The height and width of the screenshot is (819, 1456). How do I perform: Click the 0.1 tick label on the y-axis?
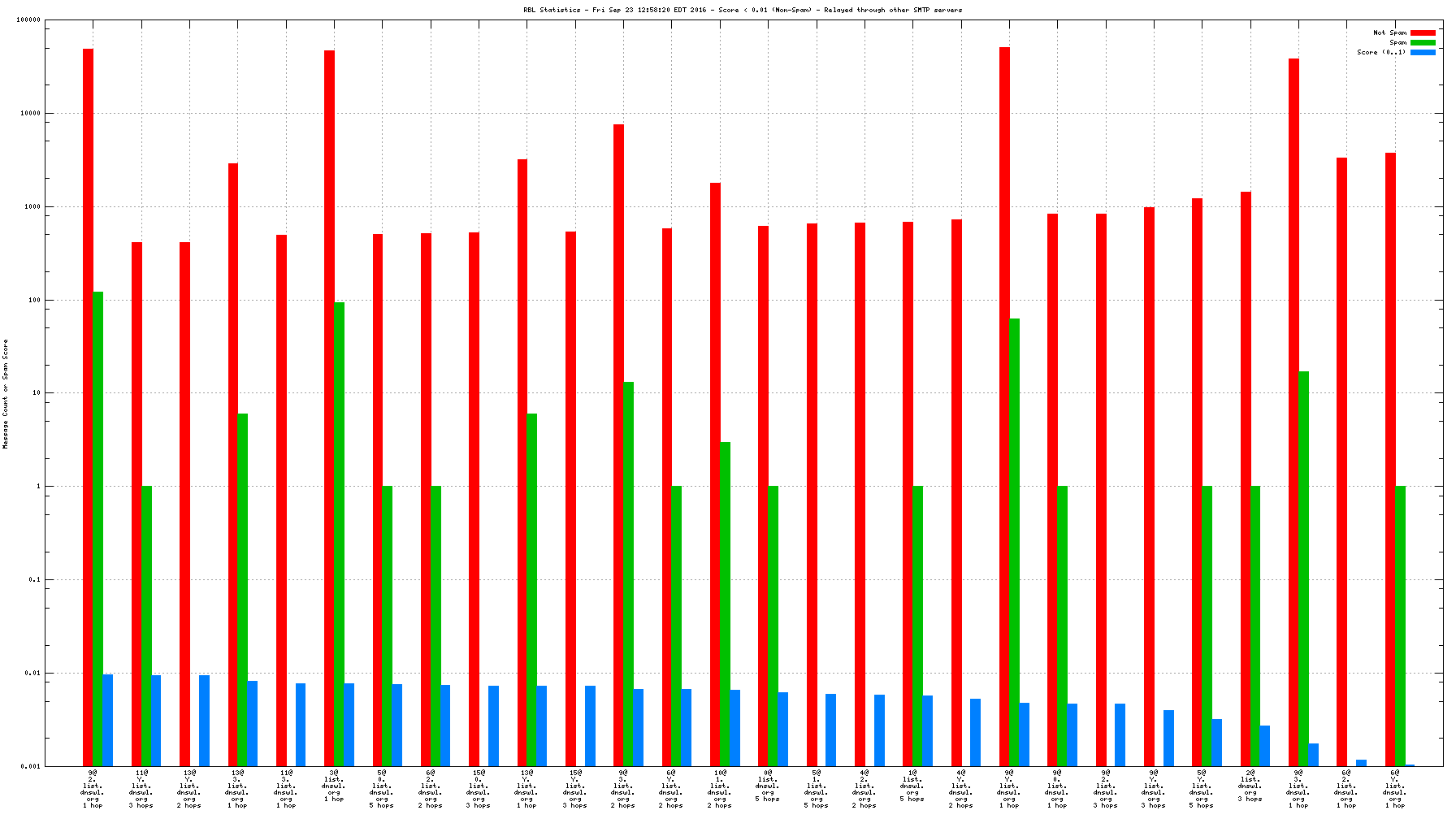(34, 579)
